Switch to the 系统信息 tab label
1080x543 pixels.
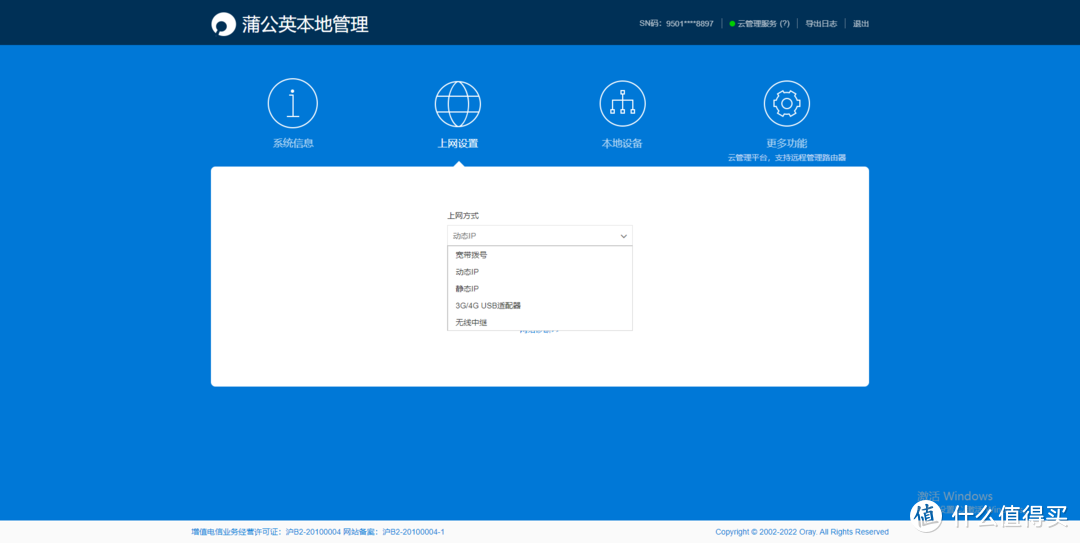[x=293, y=143]
